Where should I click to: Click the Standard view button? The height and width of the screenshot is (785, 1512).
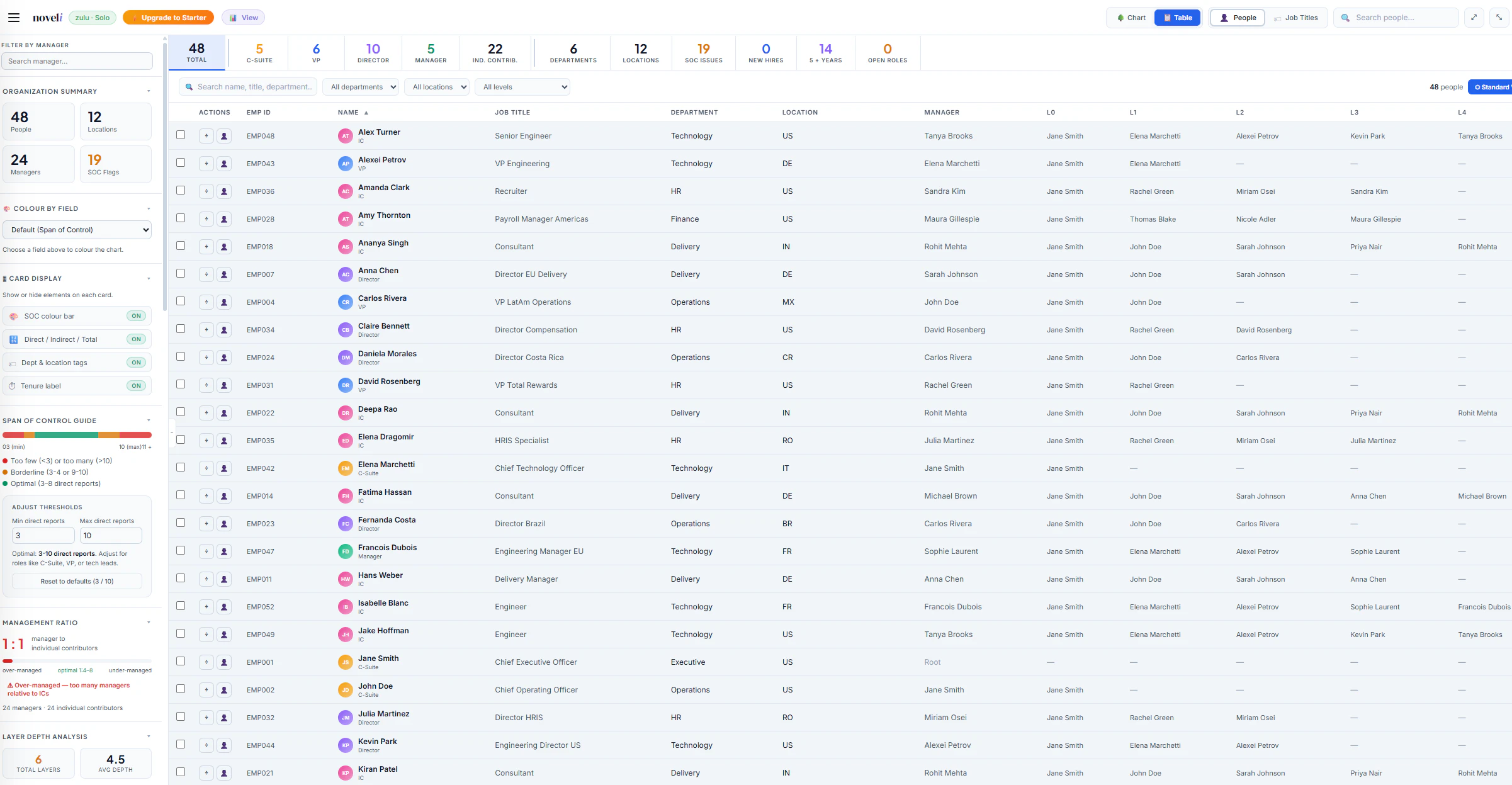tap(1491, 87)
